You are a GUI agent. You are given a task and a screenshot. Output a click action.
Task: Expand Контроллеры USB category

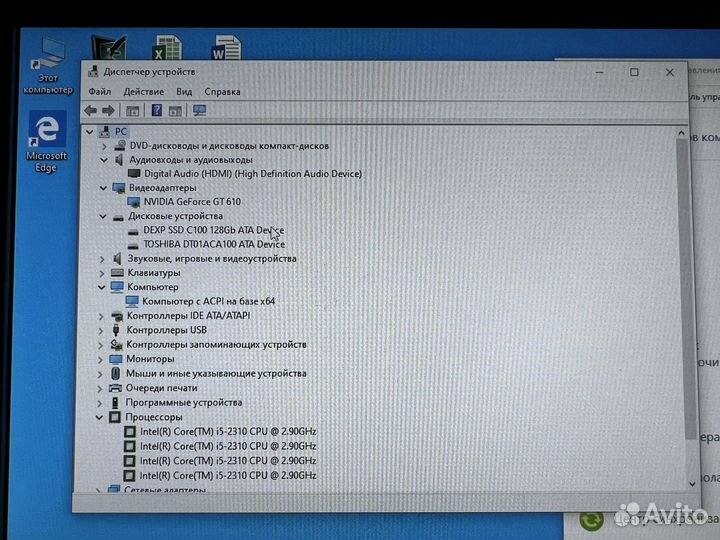point(101,331)
